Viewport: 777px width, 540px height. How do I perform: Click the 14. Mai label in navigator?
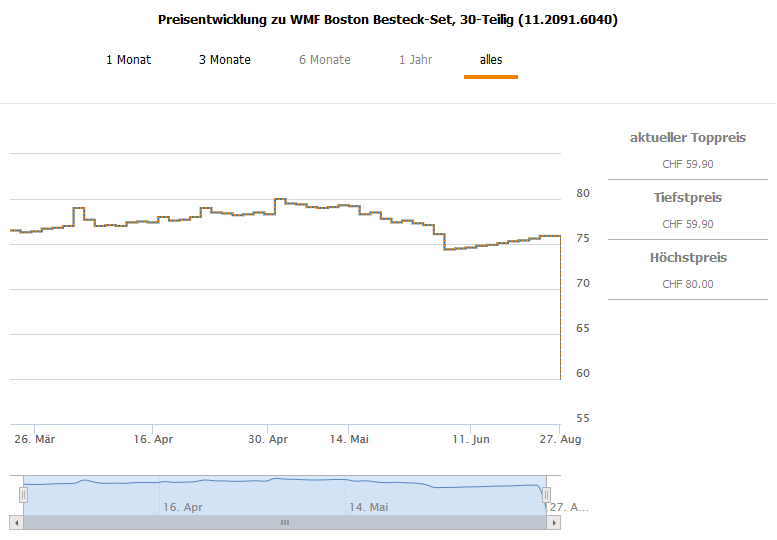pos(368,507)
